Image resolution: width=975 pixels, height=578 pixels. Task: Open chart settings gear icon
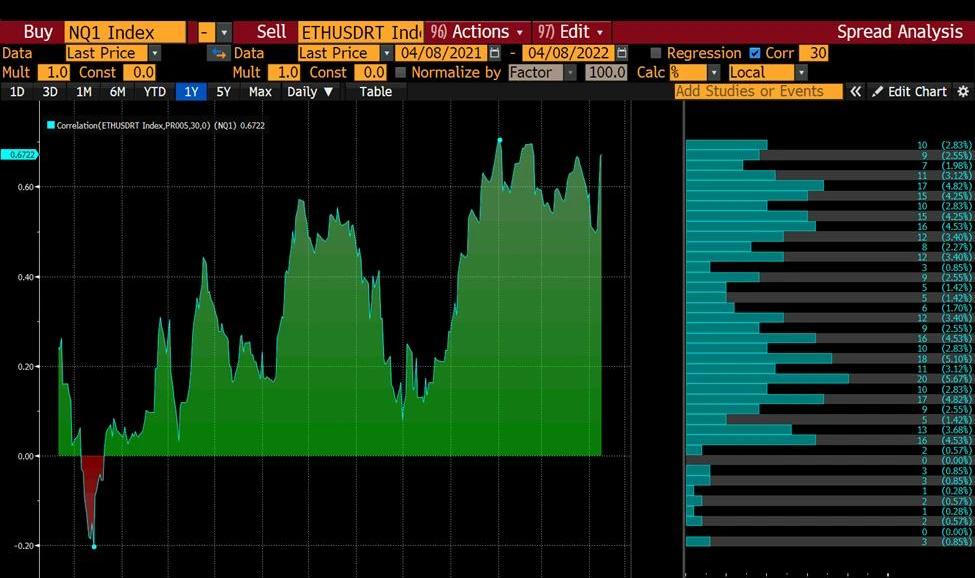(x=963, y=91)
